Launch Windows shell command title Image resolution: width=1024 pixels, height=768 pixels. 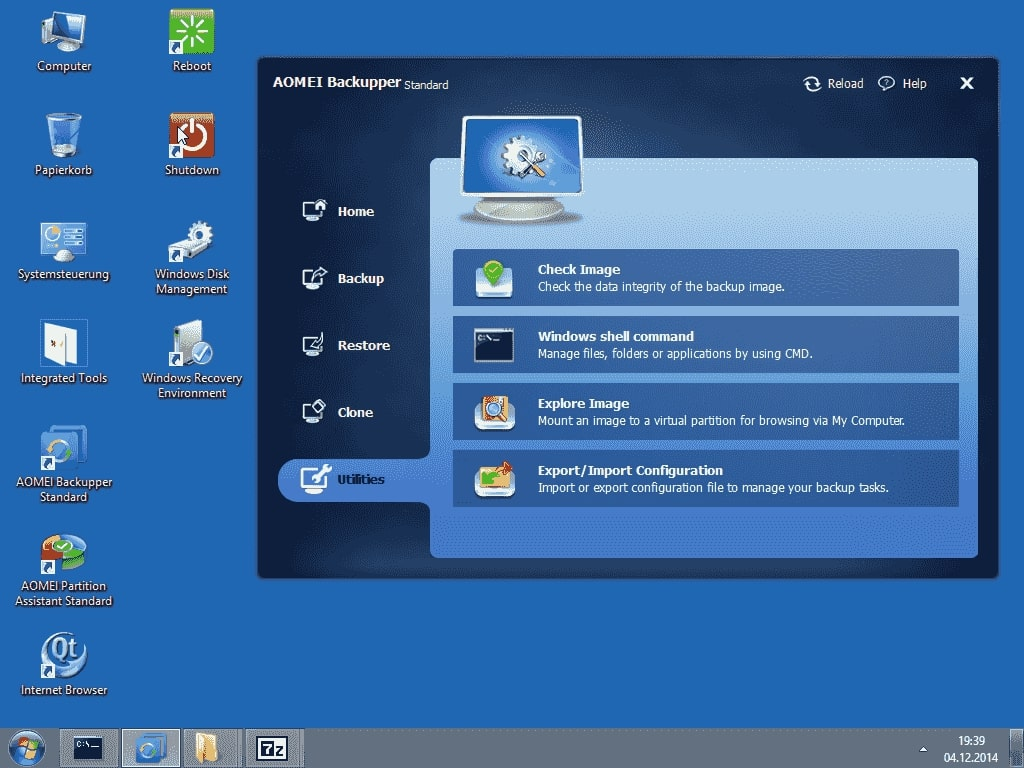(x=616, y=336)
